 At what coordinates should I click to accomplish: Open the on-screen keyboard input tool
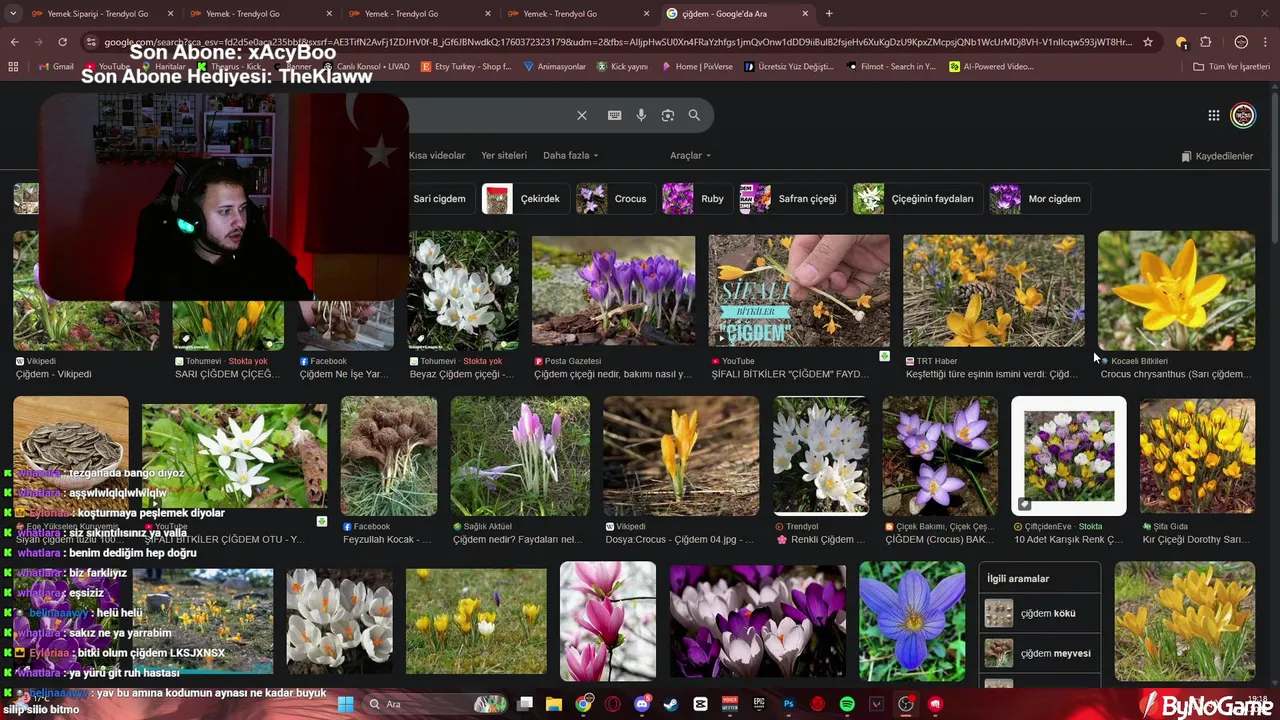click(x=614, y=115)
